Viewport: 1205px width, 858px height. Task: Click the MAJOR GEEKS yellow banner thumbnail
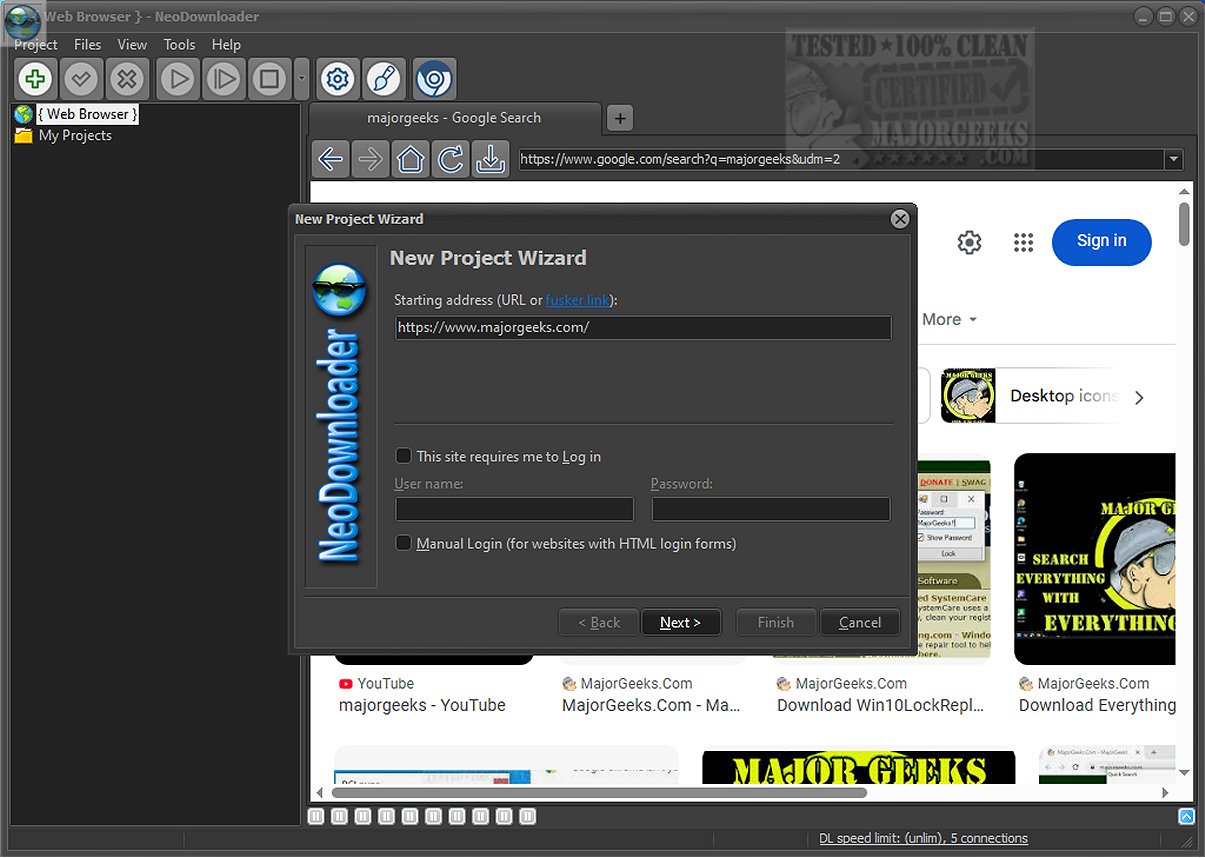click(858, 768)
